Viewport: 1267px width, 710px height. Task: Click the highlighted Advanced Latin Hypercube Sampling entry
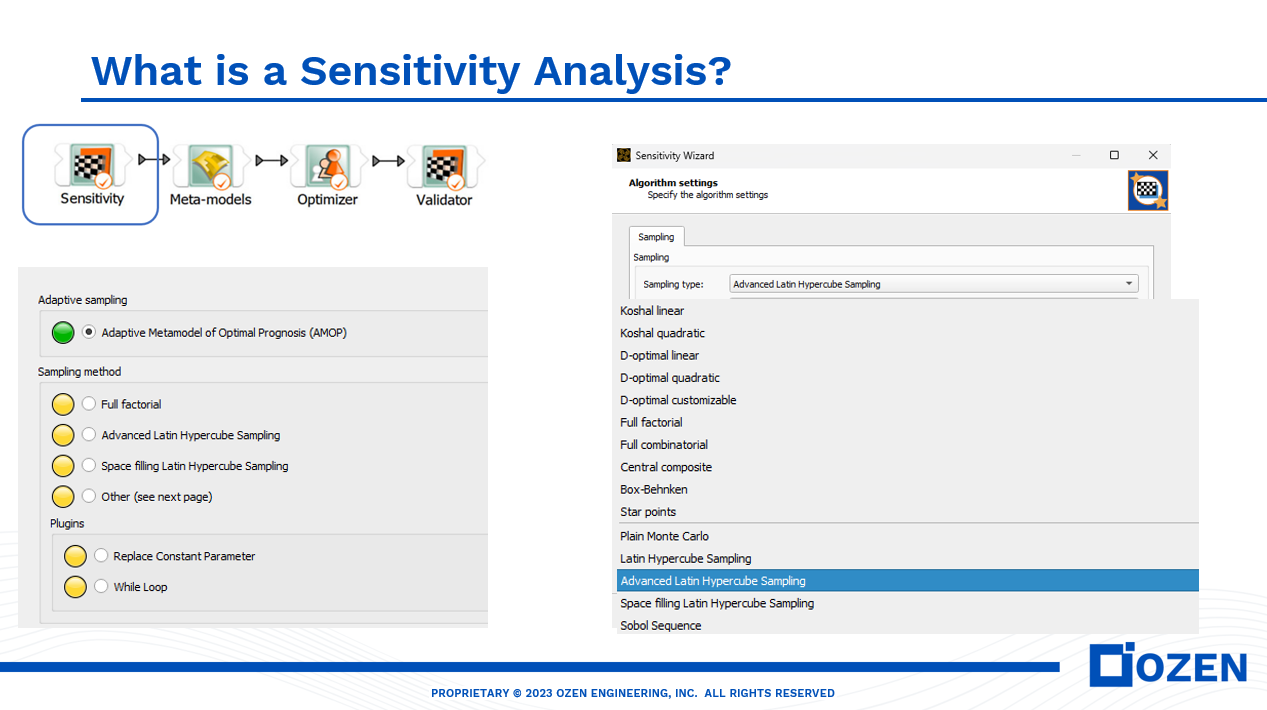[x=713, y=580]
